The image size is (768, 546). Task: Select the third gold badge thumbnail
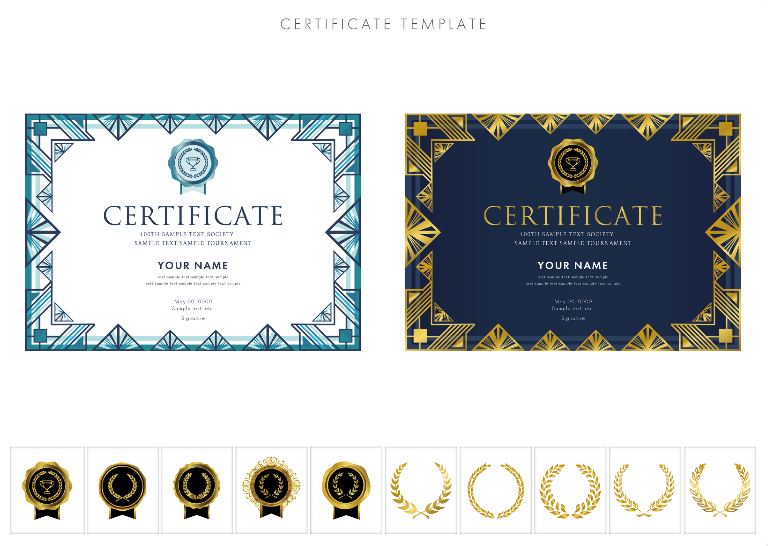pos(196,490)
